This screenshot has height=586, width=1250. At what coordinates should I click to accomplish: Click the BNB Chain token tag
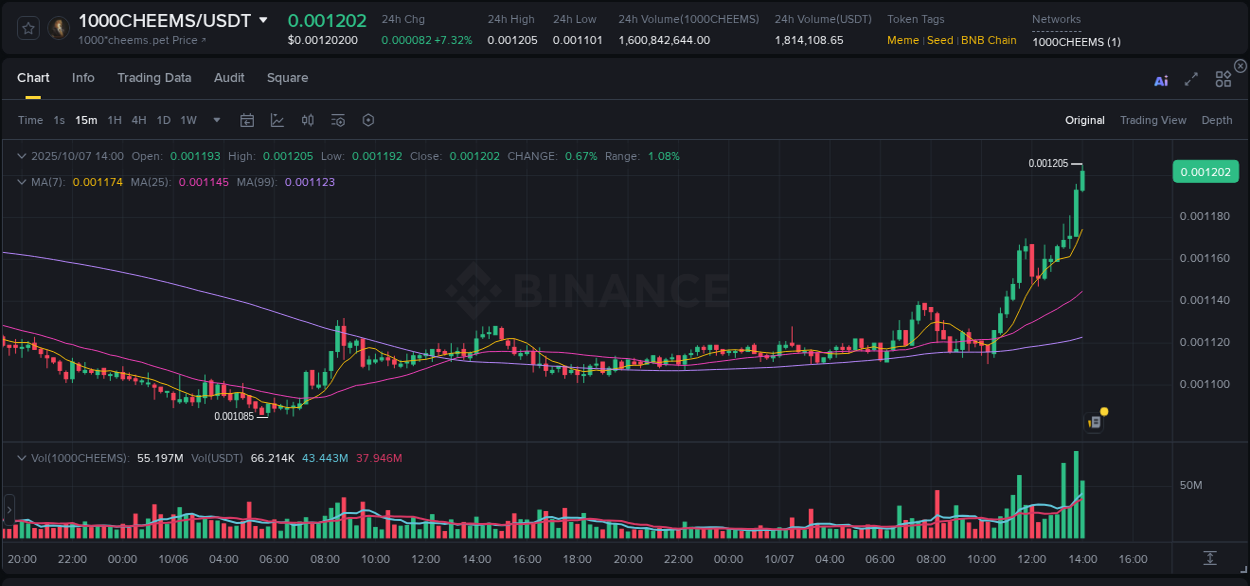click(986, 40)
